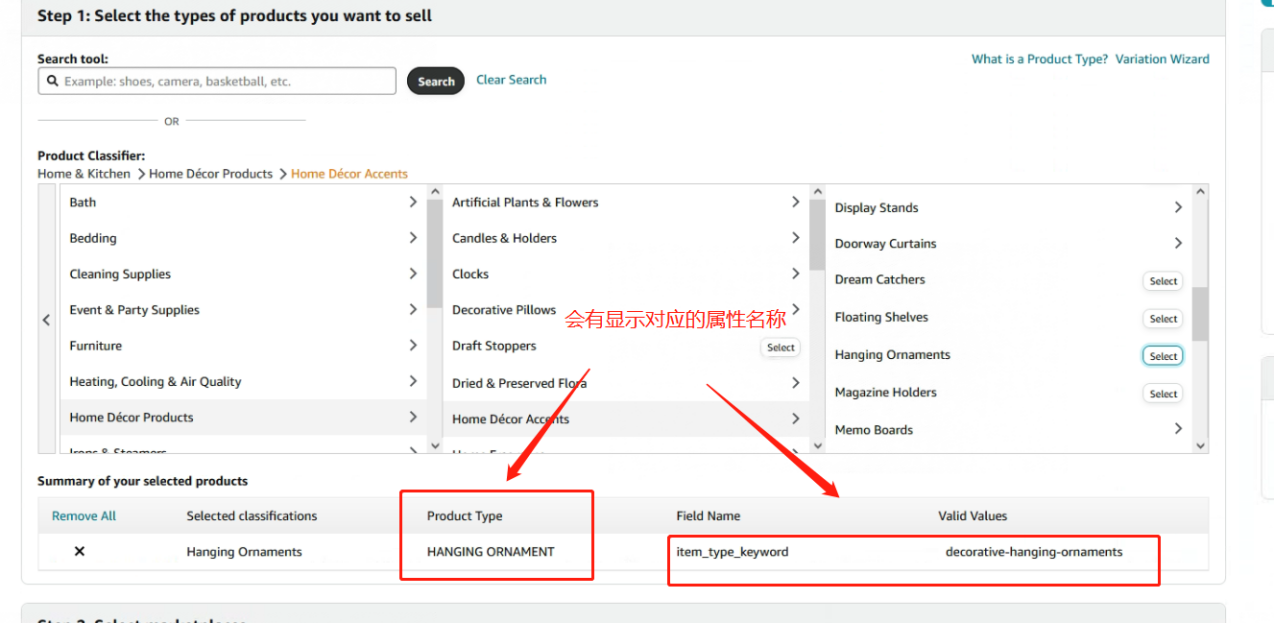Screen dimensions: 1274x623
Task: Click first column scrollbar up arrow
Action: [434, 192]
